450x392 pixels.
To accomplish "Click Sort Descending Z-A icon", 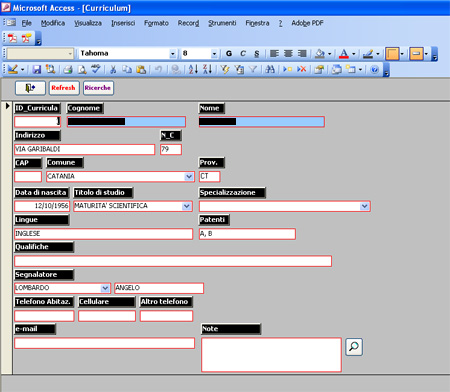I will coord(207,69).
